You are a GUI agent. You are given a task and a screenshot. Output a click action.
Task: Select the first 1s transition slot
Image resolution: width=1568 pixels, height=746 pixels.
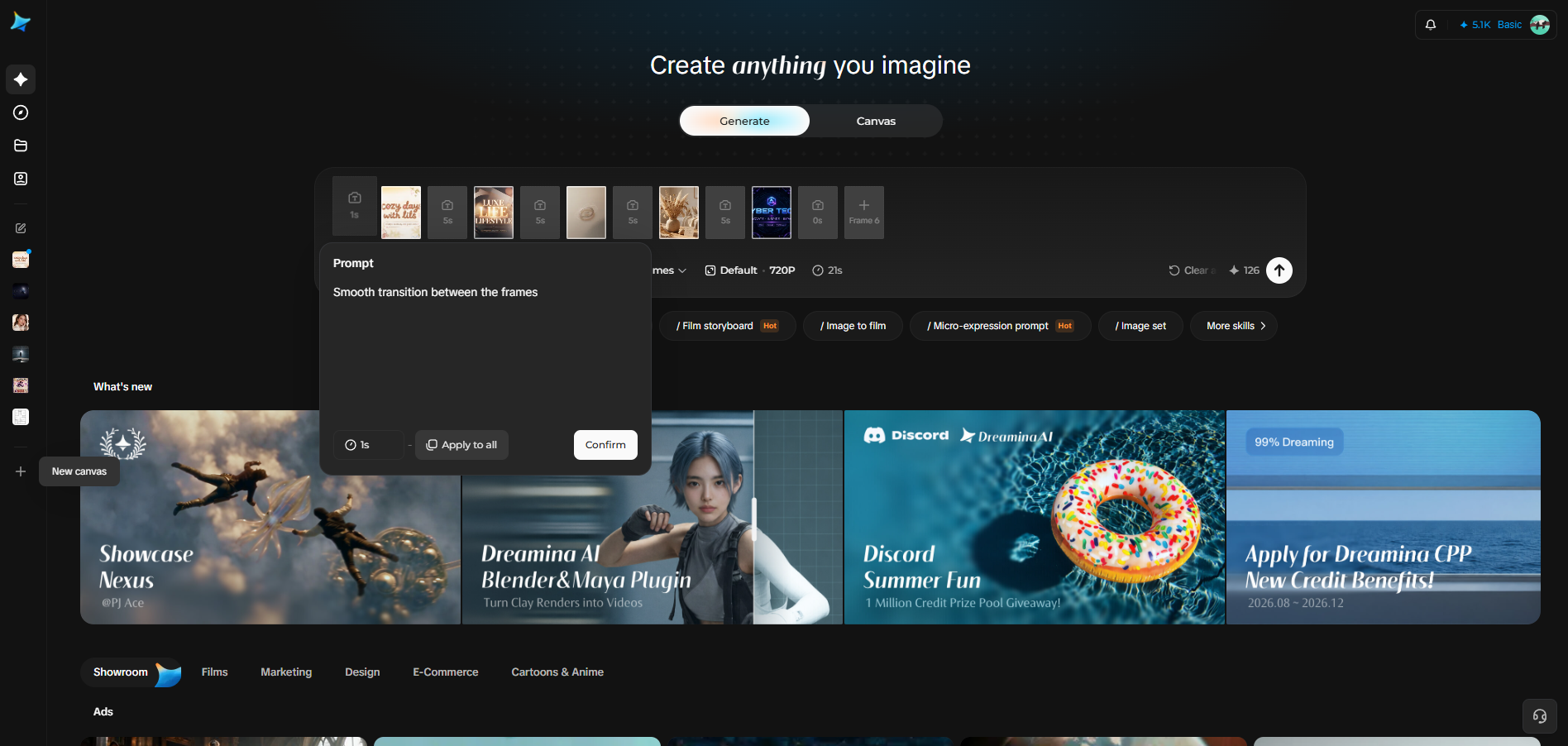[355, 206]
